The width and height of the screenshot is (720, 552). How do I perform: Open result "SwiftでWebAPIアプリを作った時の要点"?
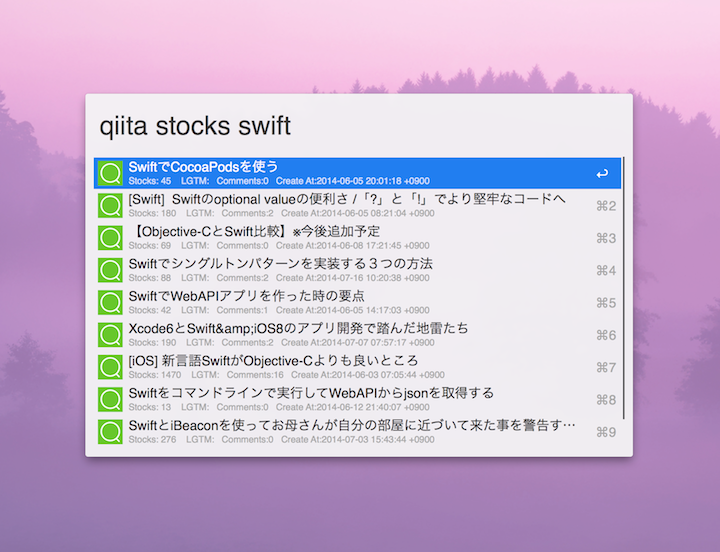357,302
